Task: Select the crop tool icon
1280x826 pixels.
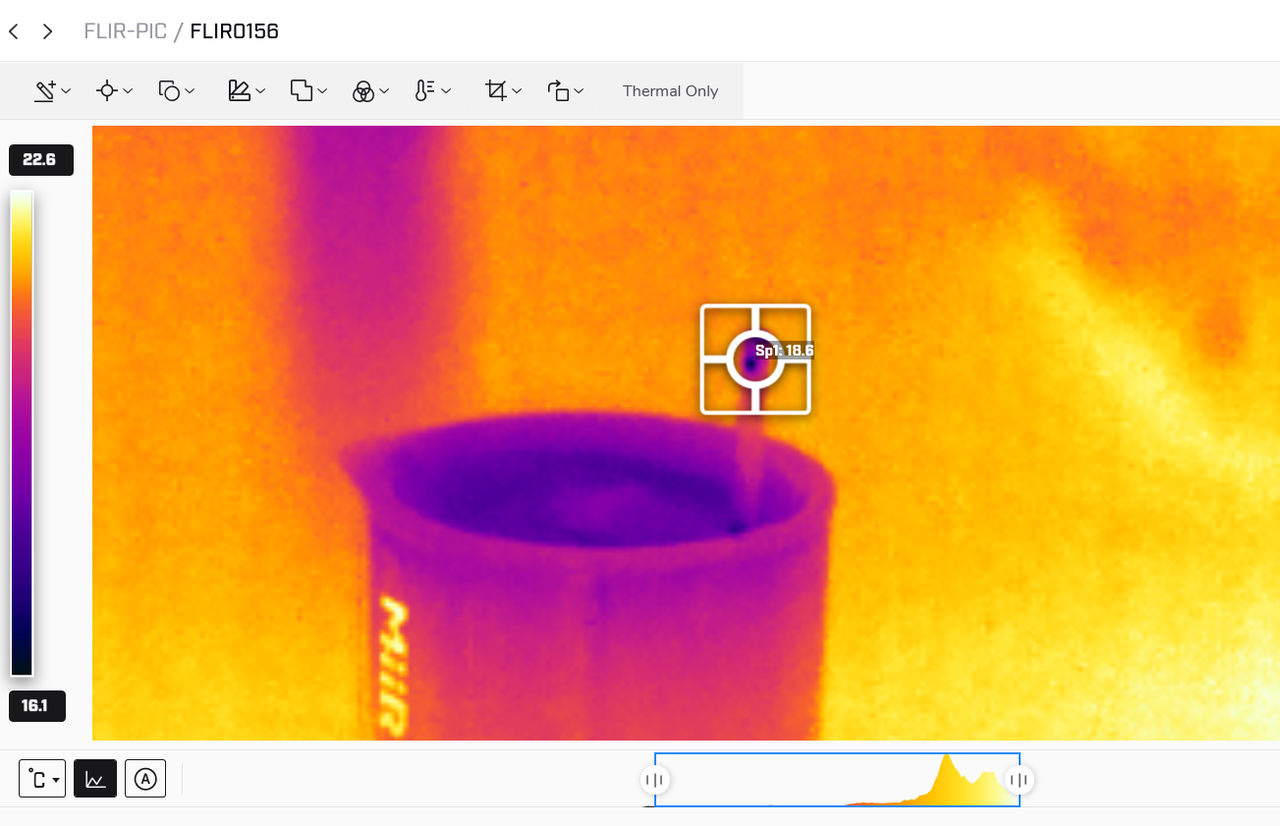Action: 495,91
